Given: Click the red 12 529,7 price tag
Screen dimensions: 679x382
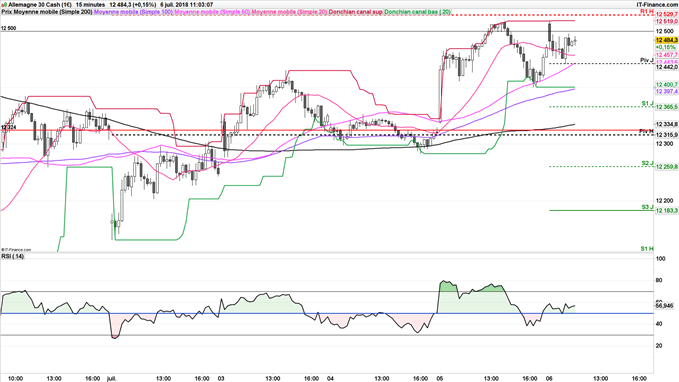Looking at the screenshot, I should pos(666,15).
